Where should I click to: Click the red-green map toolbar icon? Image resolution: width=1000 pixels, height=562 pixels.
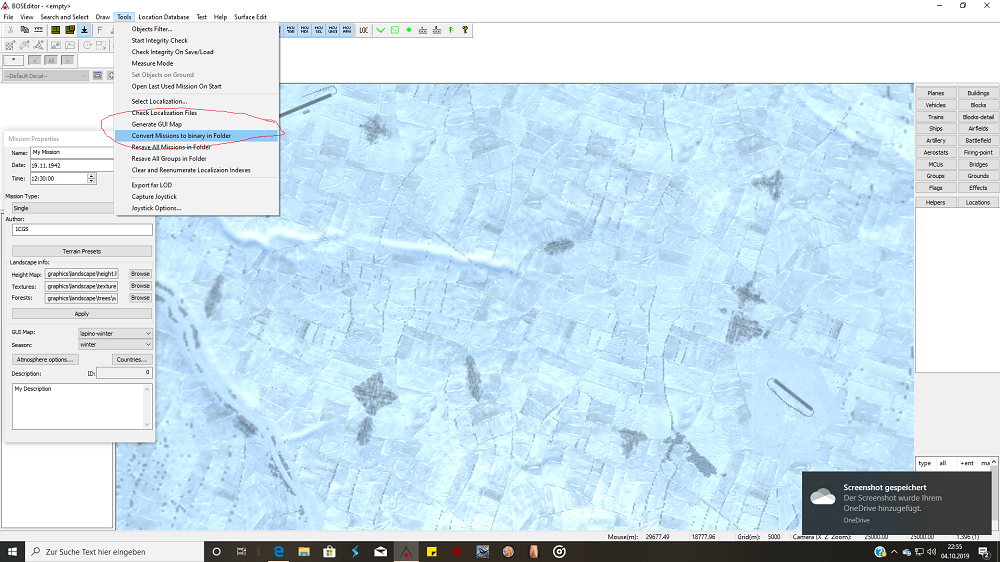[x=55, y=30]
